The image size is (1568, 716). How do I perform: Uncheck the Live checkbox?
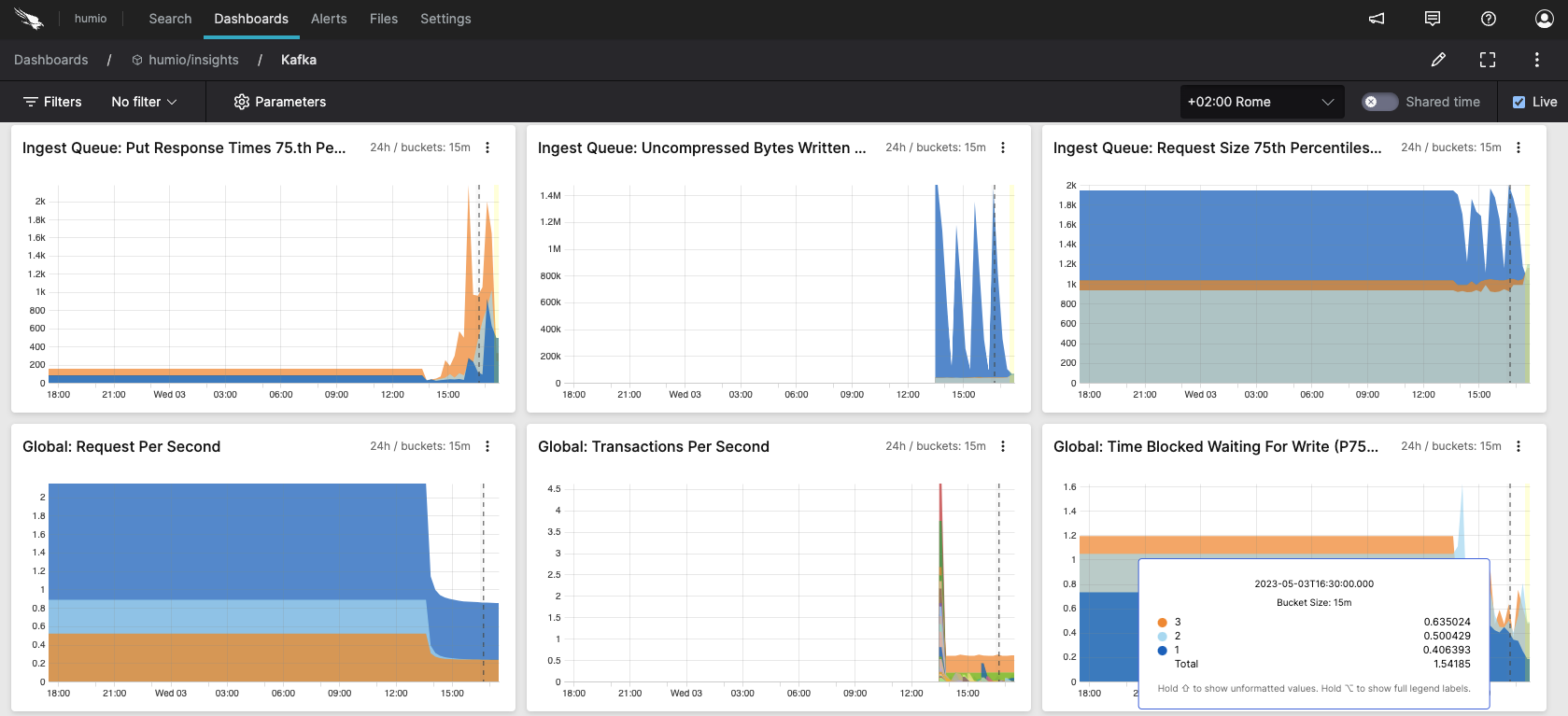(x=1519, y=102)
